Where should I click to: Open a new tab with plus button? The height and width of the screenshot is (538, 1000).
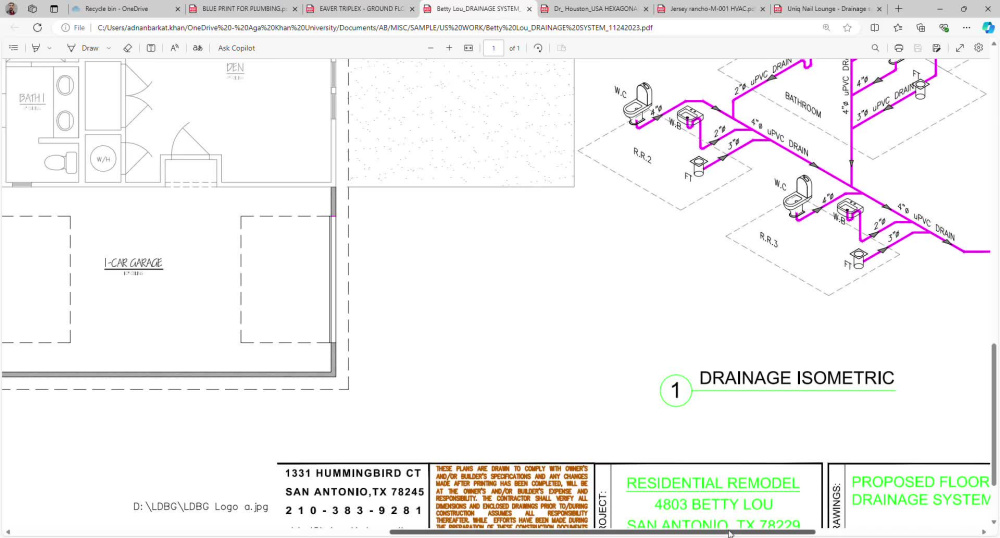[899, 9]
